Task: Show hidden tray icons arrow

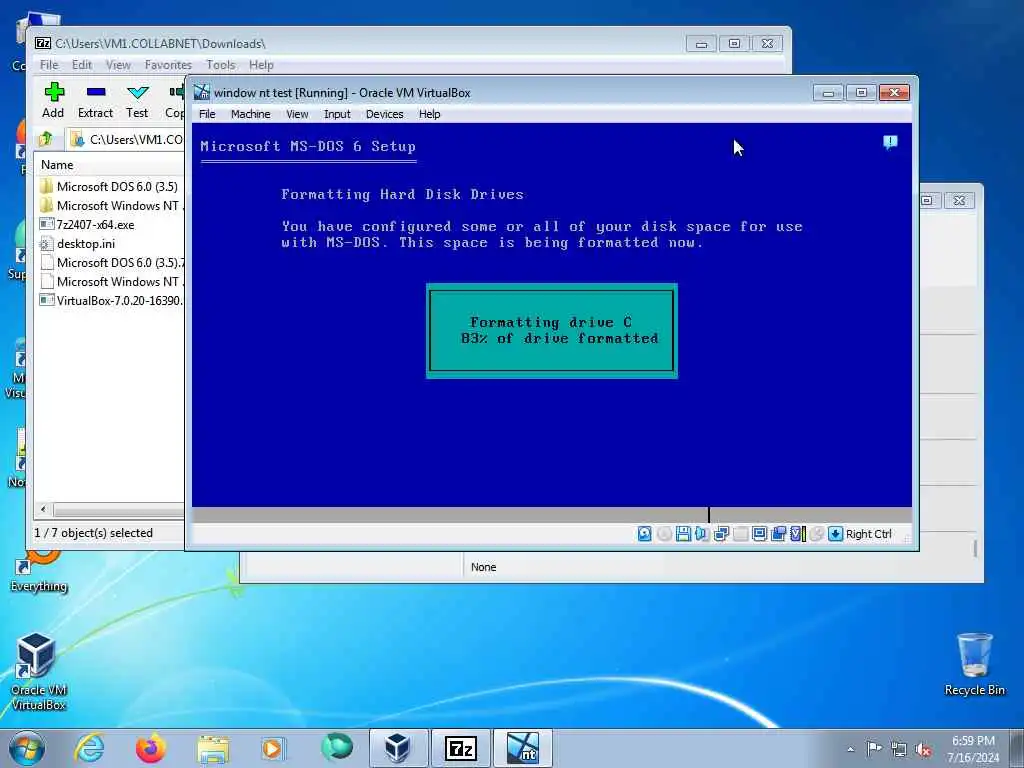Action: 850,750
